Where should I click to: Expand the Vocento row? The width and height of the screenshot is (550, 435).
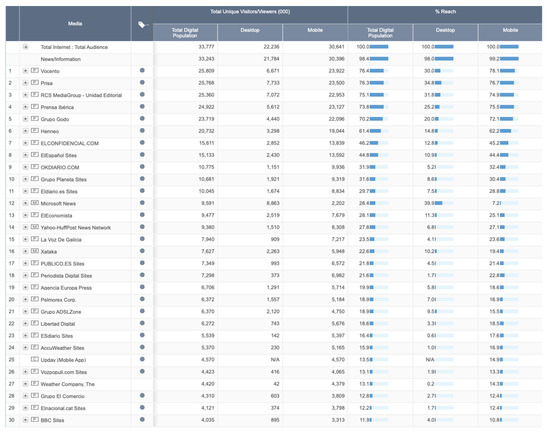(25, 71)
